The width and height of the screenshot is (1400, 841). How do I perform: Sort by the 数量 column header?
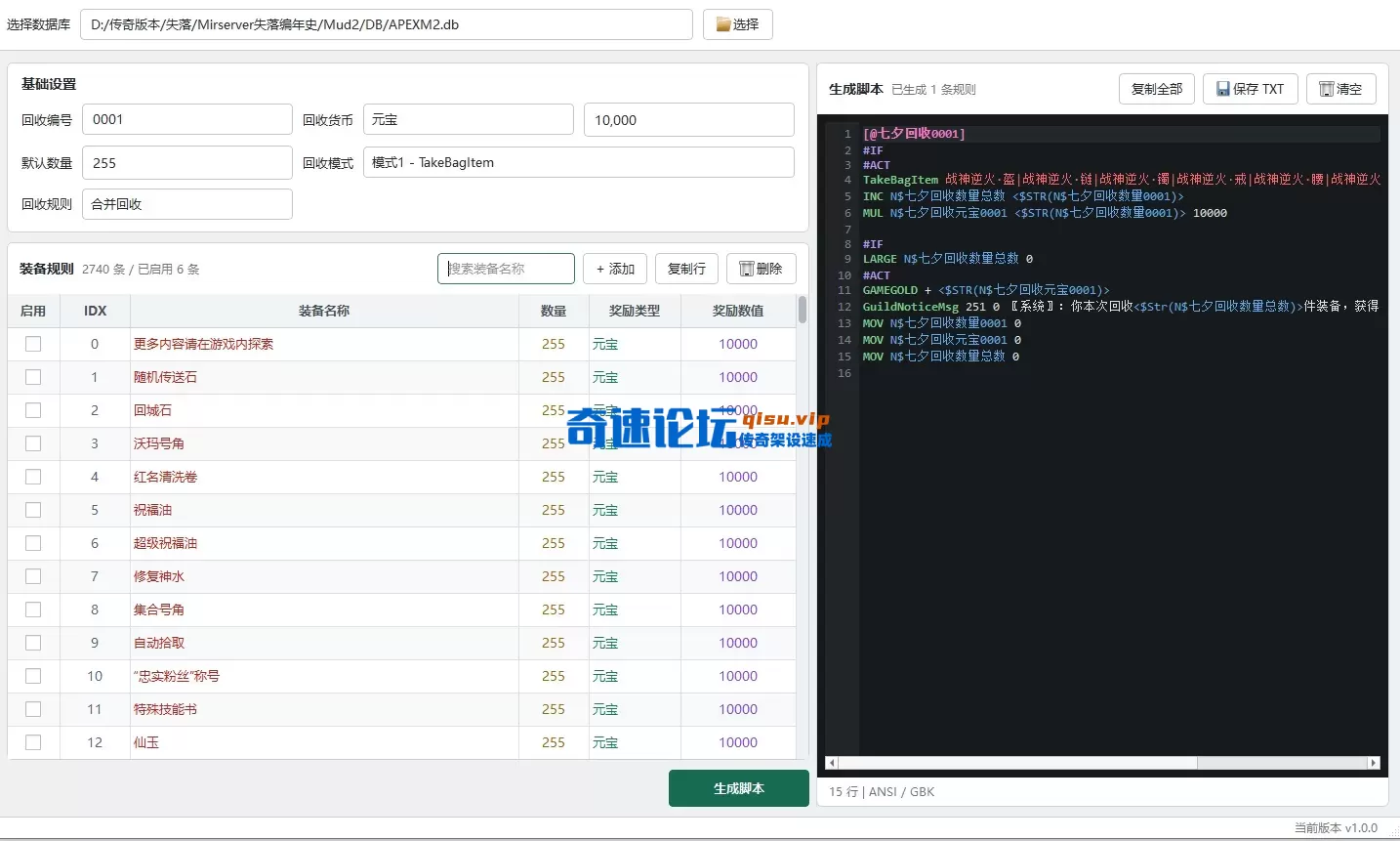click(554, 311)
